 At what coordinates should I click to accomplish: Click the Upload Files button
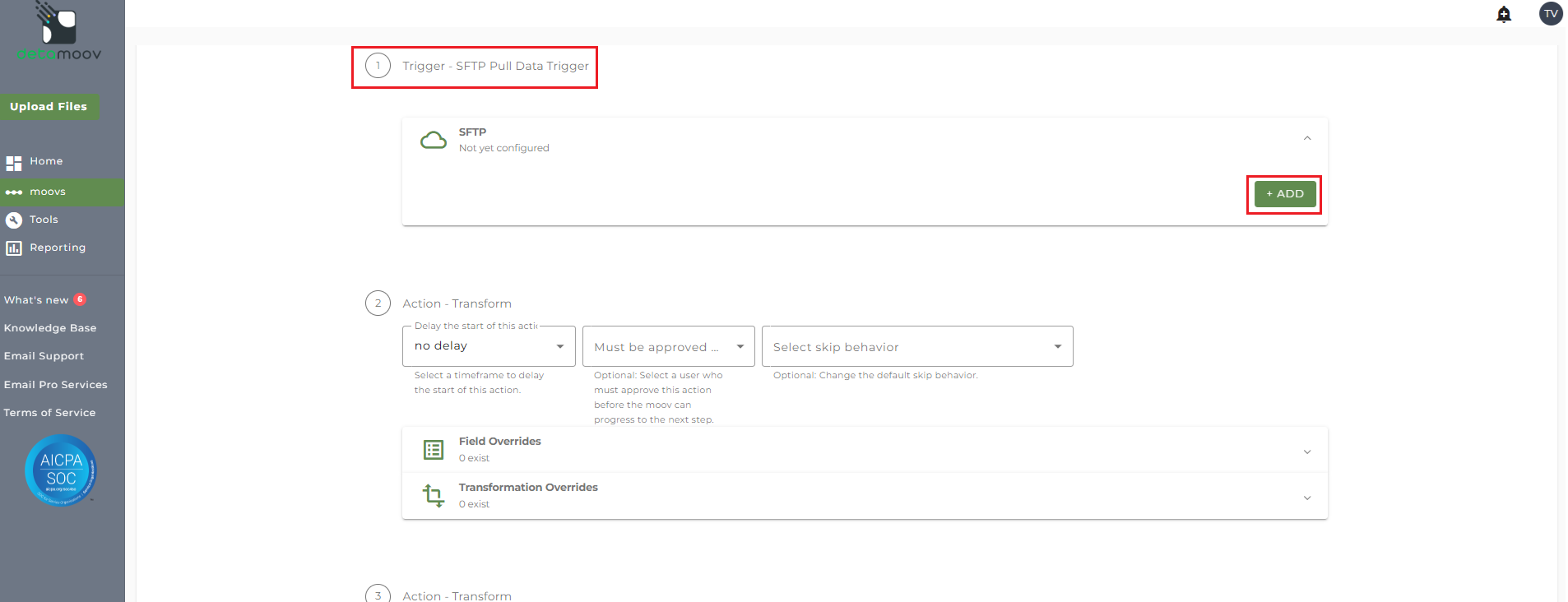[x=49, y=107]
